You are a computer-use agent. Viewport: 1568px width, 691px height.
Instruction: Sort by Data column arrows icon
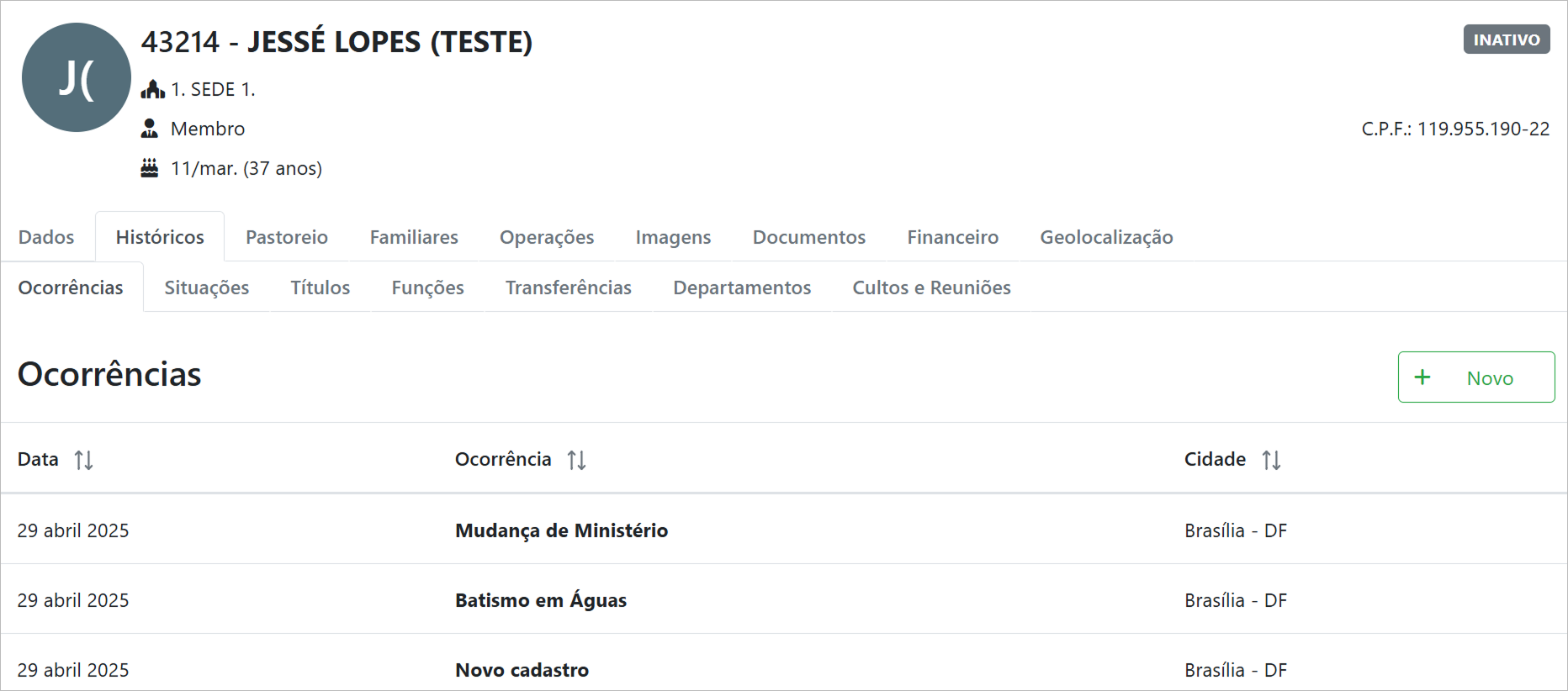pyautogui.click(x=83, y=460)
